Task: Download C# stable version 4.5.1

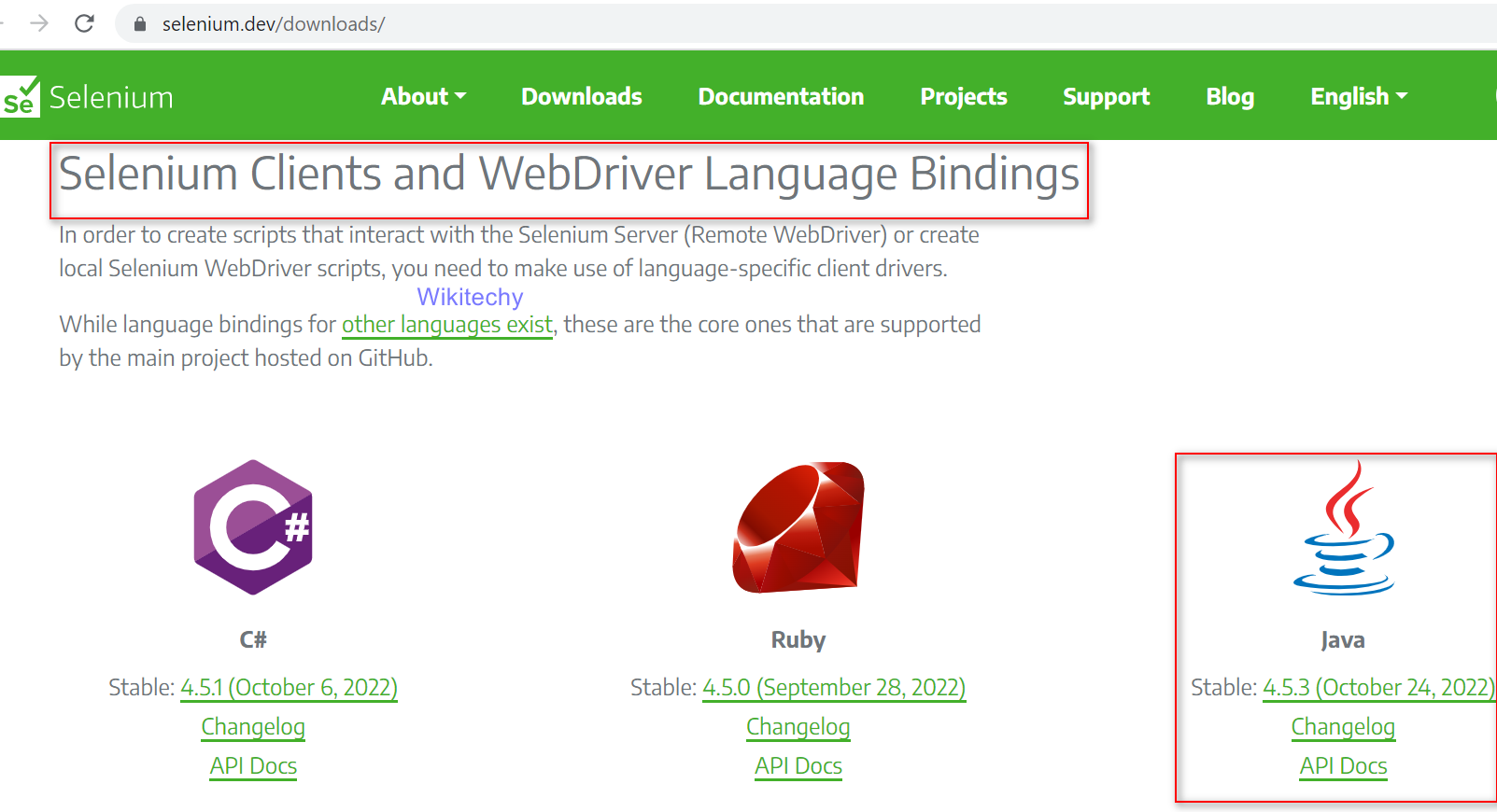Action: [289, 688]
